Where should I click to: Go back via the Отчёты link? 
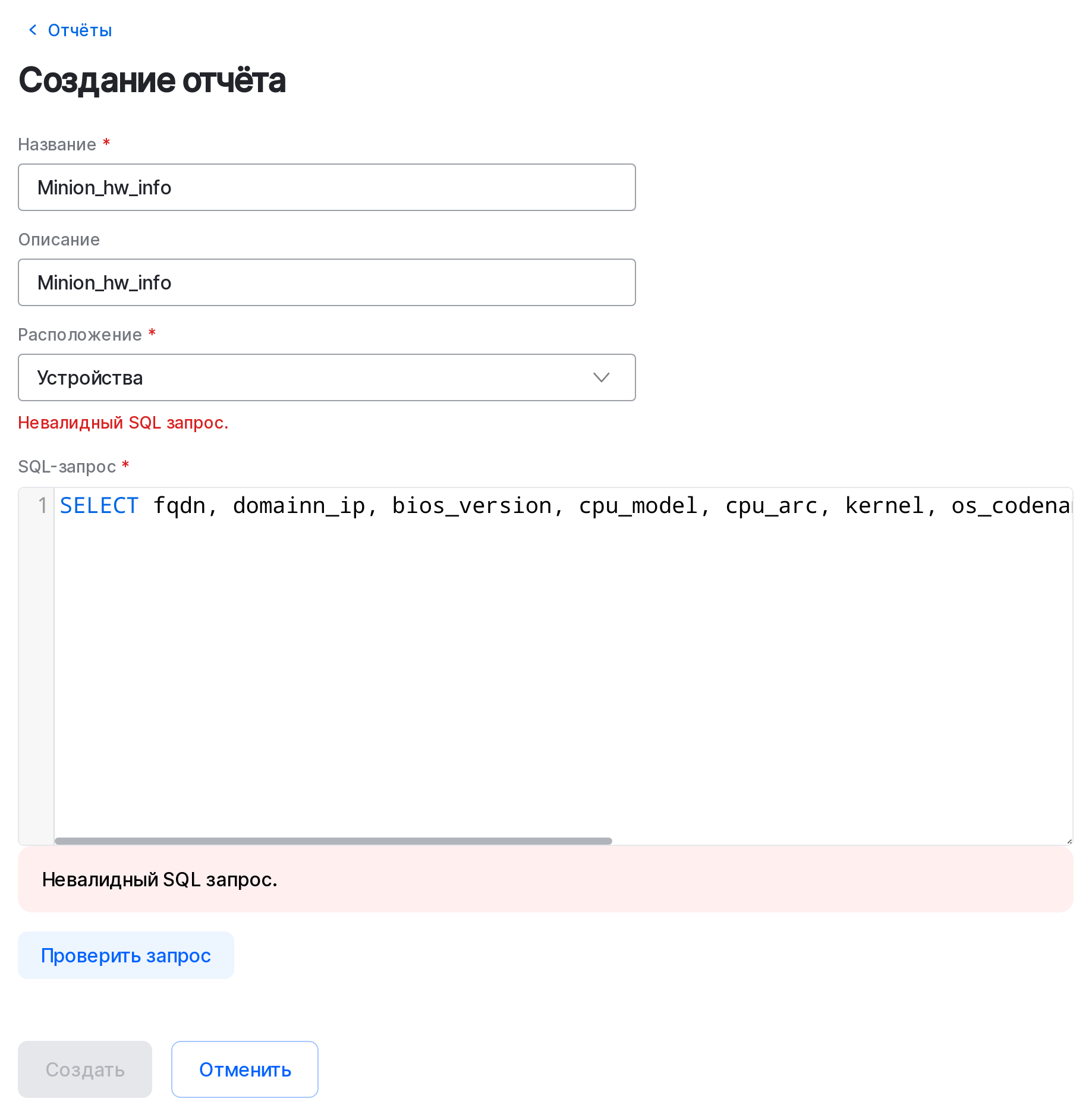pyautogui.click(x=80, y=30)
